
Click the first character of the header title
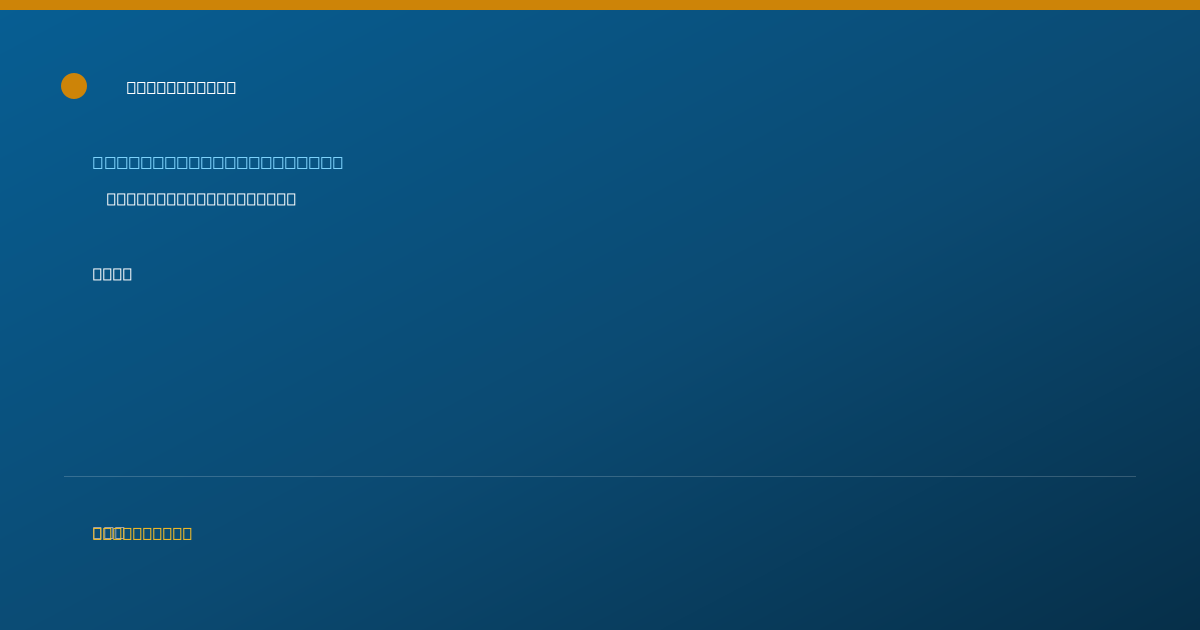coord(132,87)
